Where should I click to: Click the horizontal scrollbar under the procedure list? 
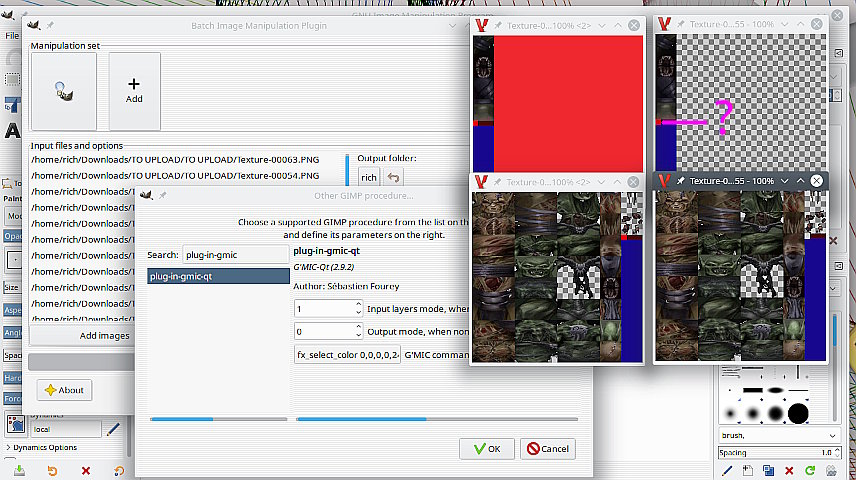218,419
